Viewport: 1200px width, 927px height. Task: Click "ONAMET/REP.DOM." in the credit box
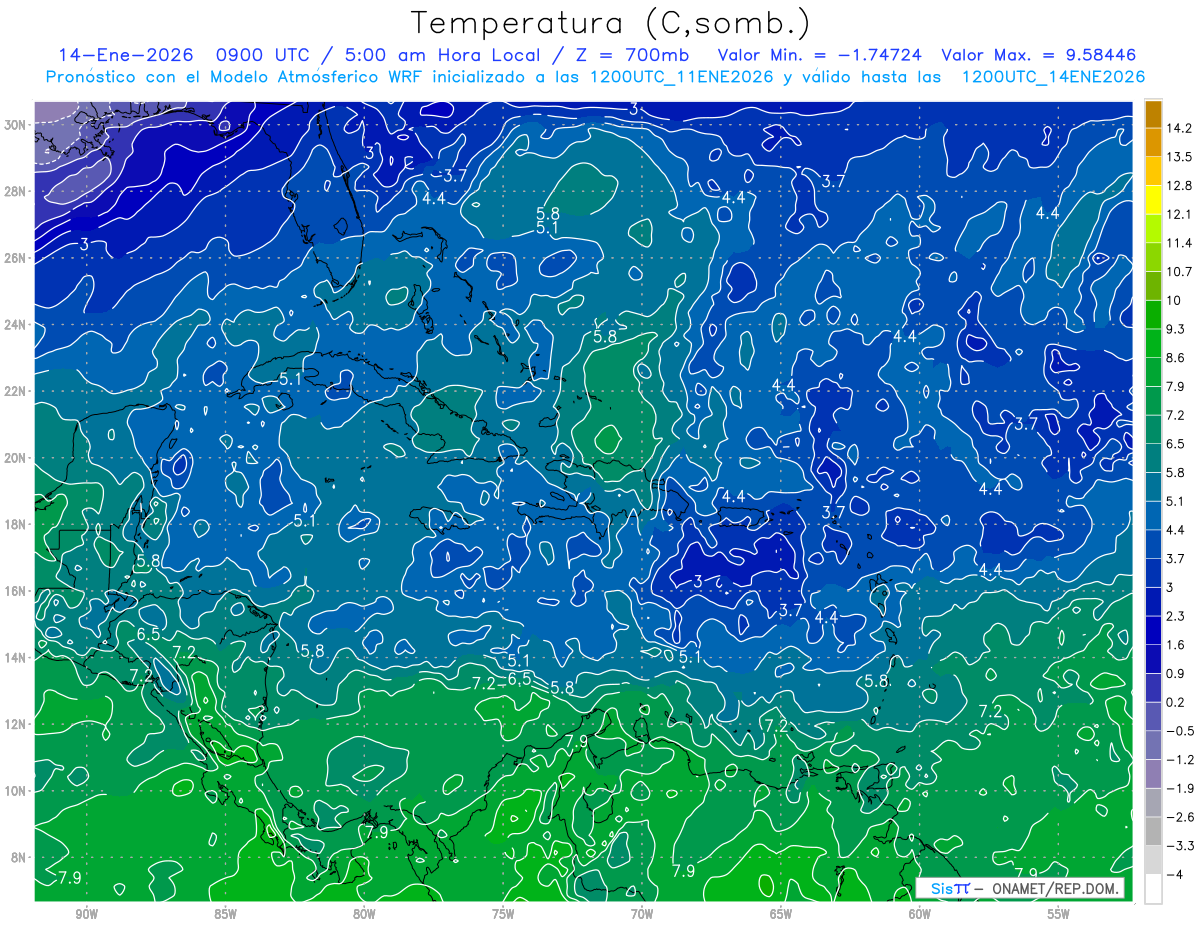(x=1054, y=888)
